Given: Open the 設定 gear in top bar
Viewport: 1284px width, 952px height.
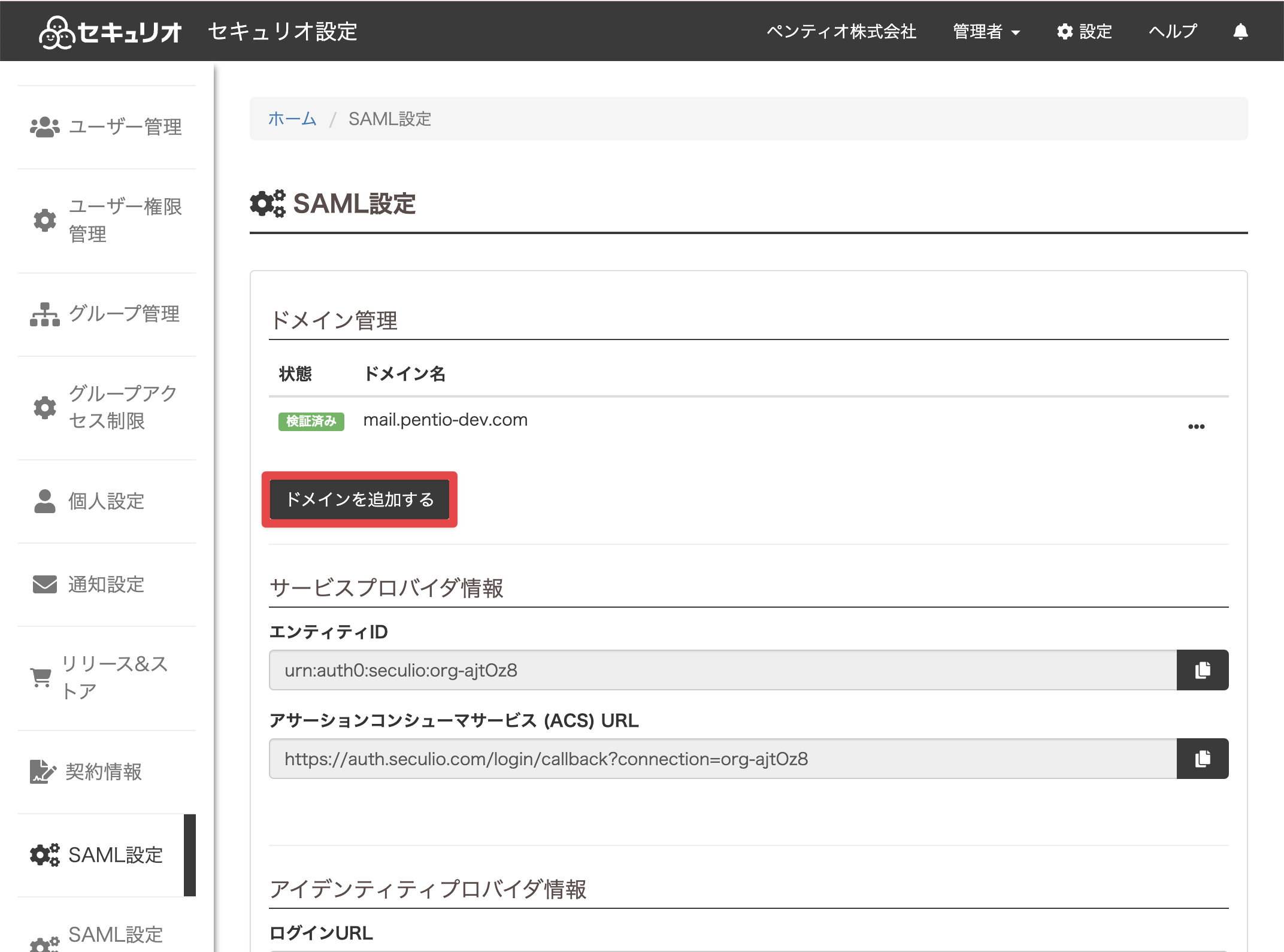Looking at the screenshot, I should pos(1084,31).
